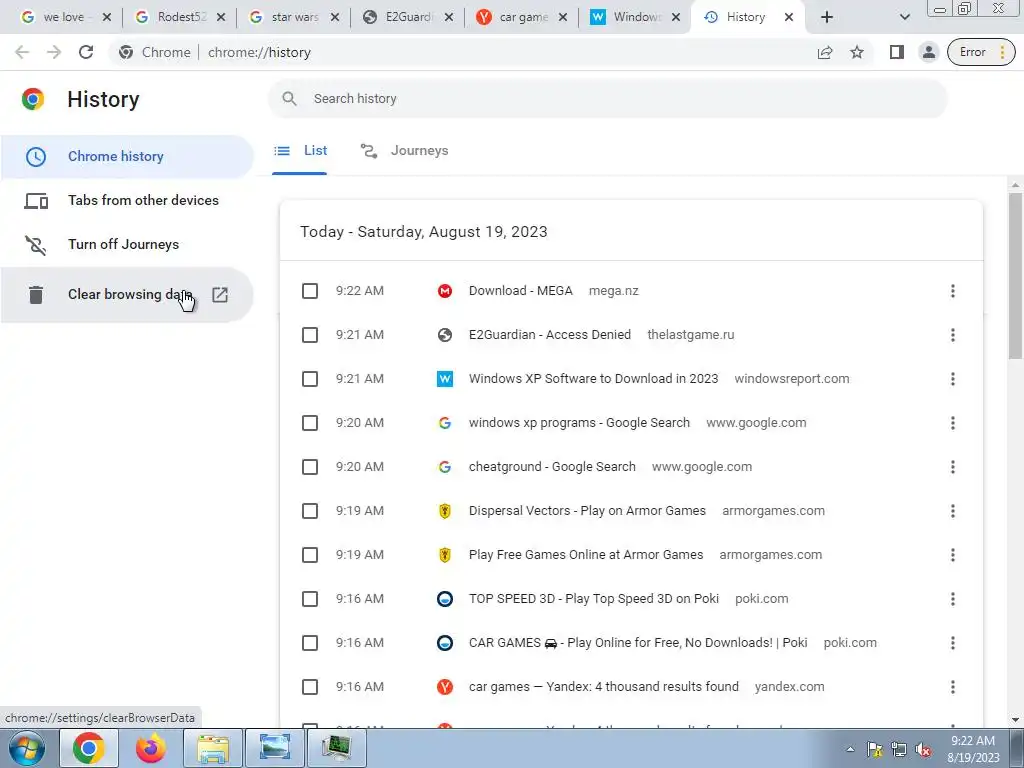Viewport: 1024px width, 768px height.
Task: Switch to the Rodest52 tab
Action: click(181, 17)
